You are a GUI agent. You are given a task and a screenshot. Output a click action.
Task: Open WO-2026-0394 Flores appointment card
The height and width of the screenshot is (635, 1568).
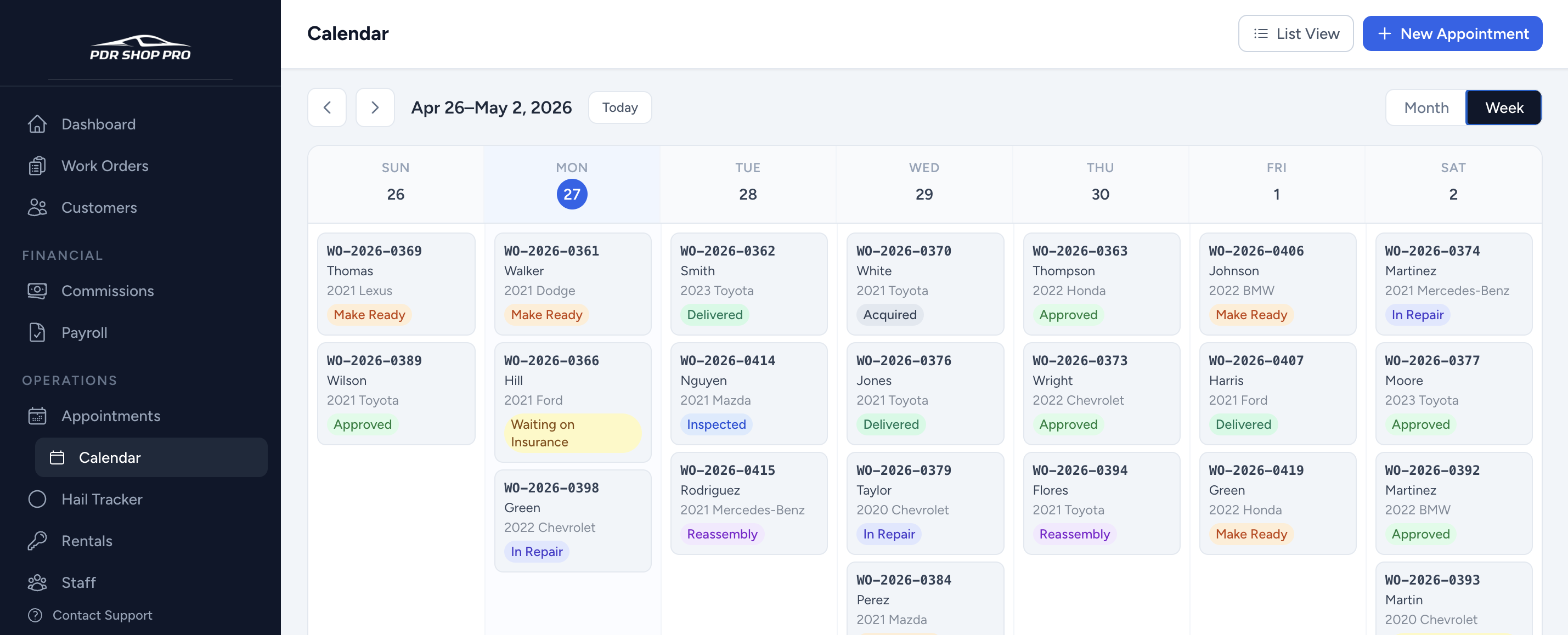pyautogui.click(x=1102, y=503)
